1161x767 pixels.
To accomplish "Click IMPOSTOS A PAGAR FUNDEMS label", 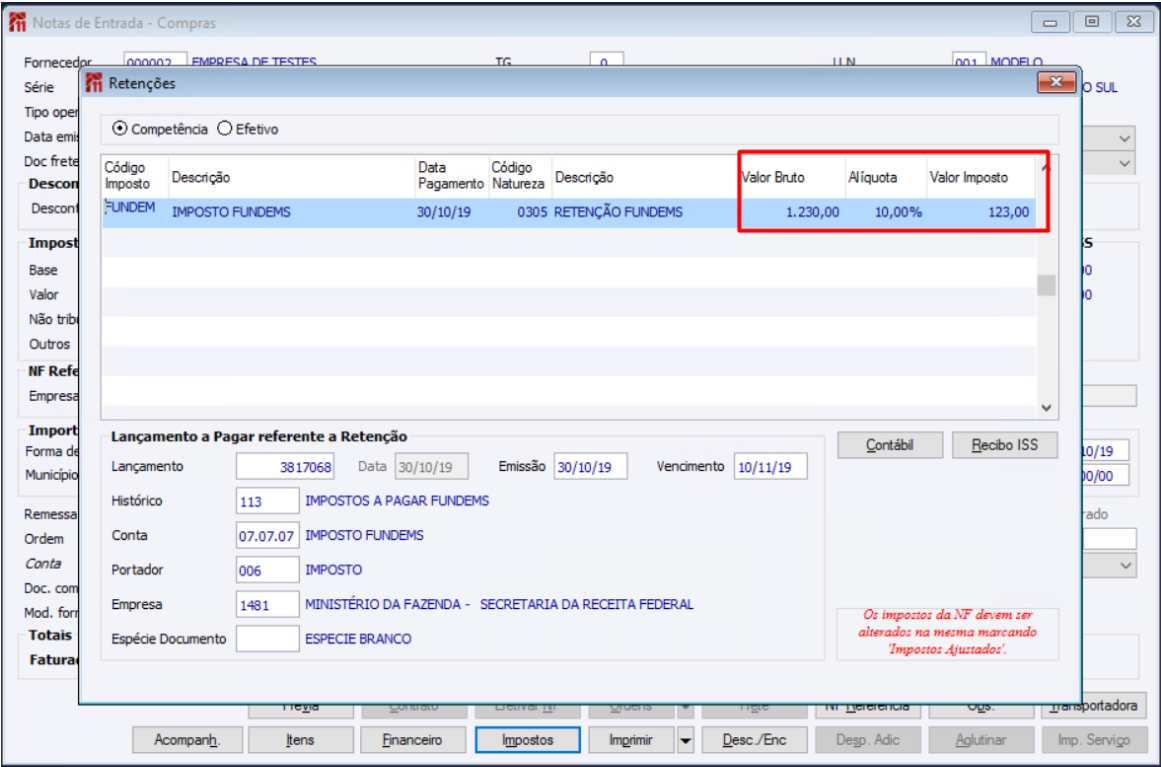I will pos(397,501).
